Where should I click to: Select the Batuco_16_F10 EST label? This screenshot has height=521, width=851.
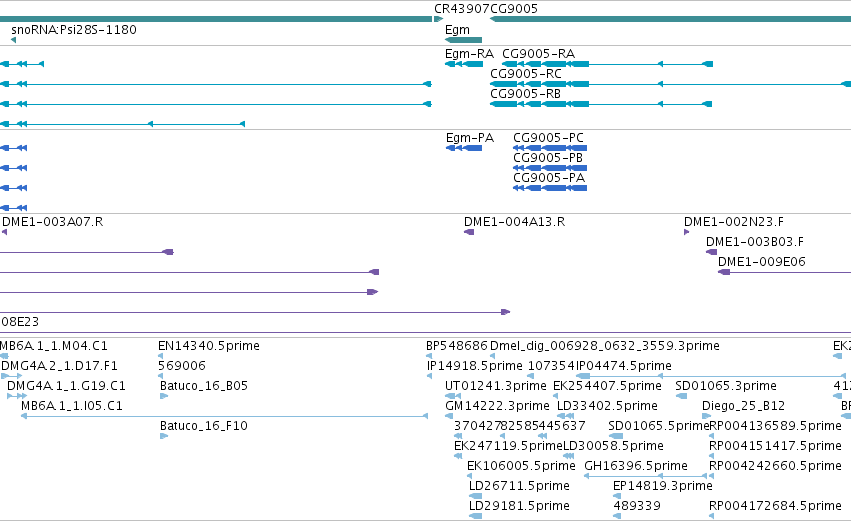point(204,427)
